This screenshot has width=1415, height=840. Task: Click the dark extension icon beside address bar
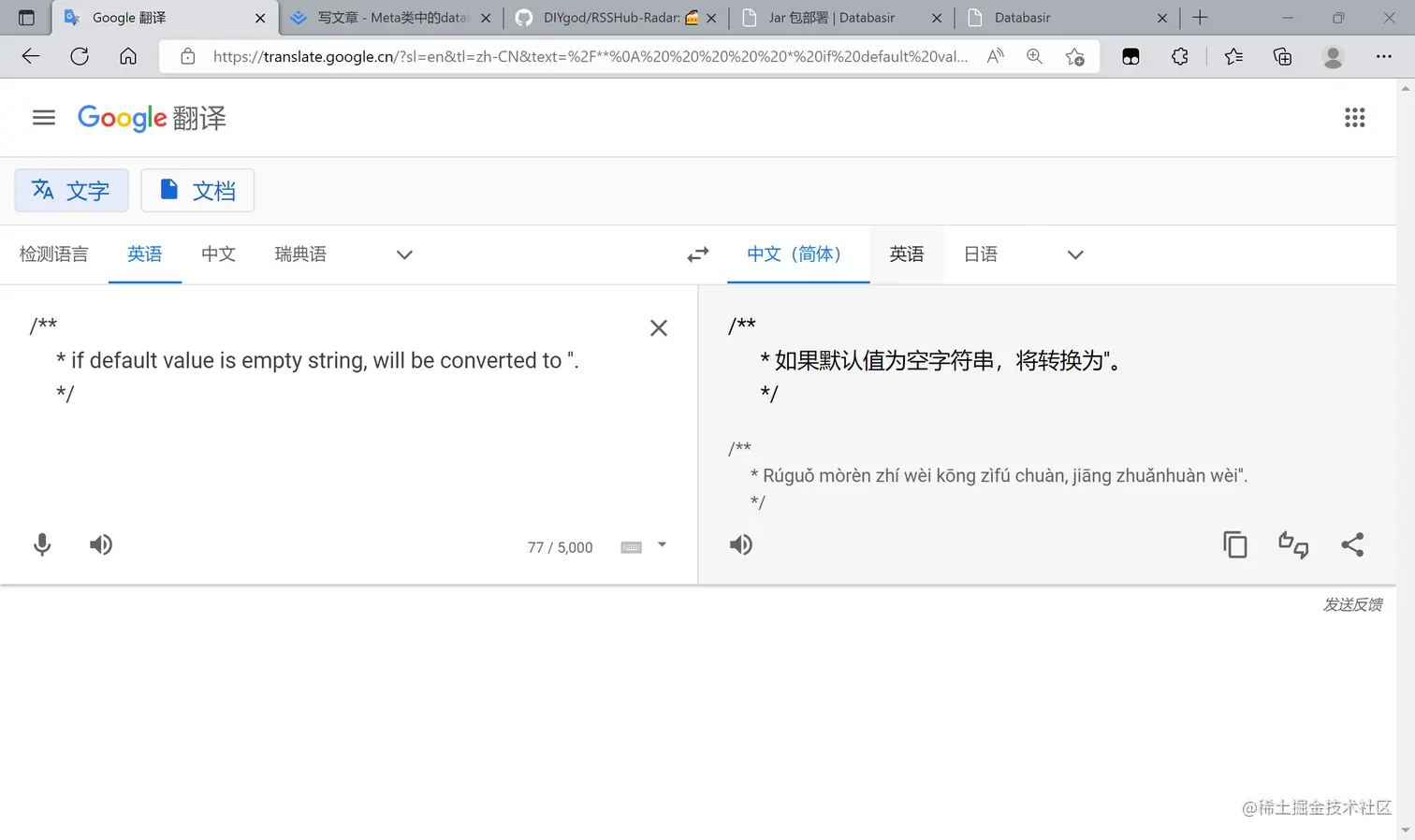1131,56
